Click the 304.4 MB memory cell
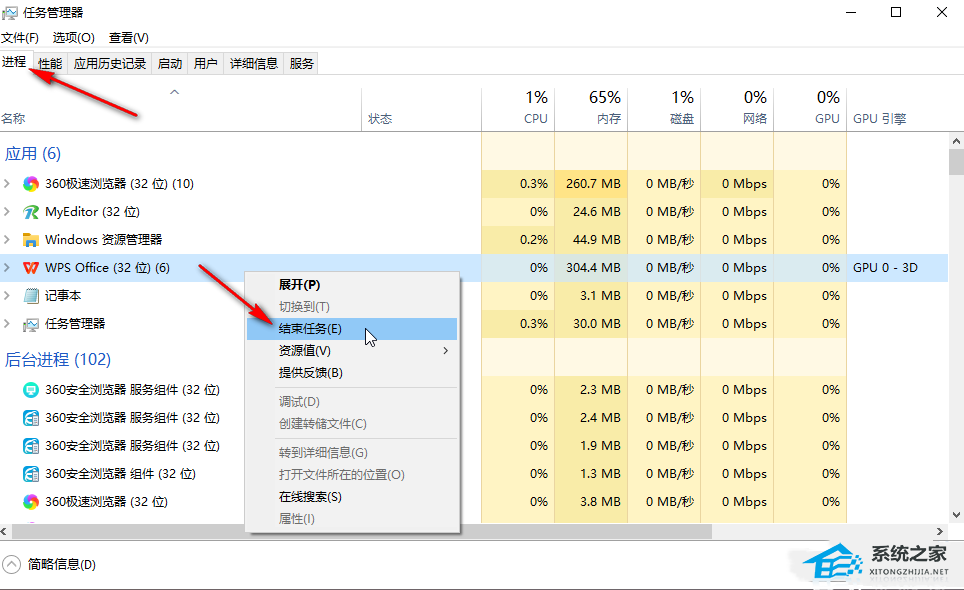Viewport: 964px width, 590px height. (591, 268)
